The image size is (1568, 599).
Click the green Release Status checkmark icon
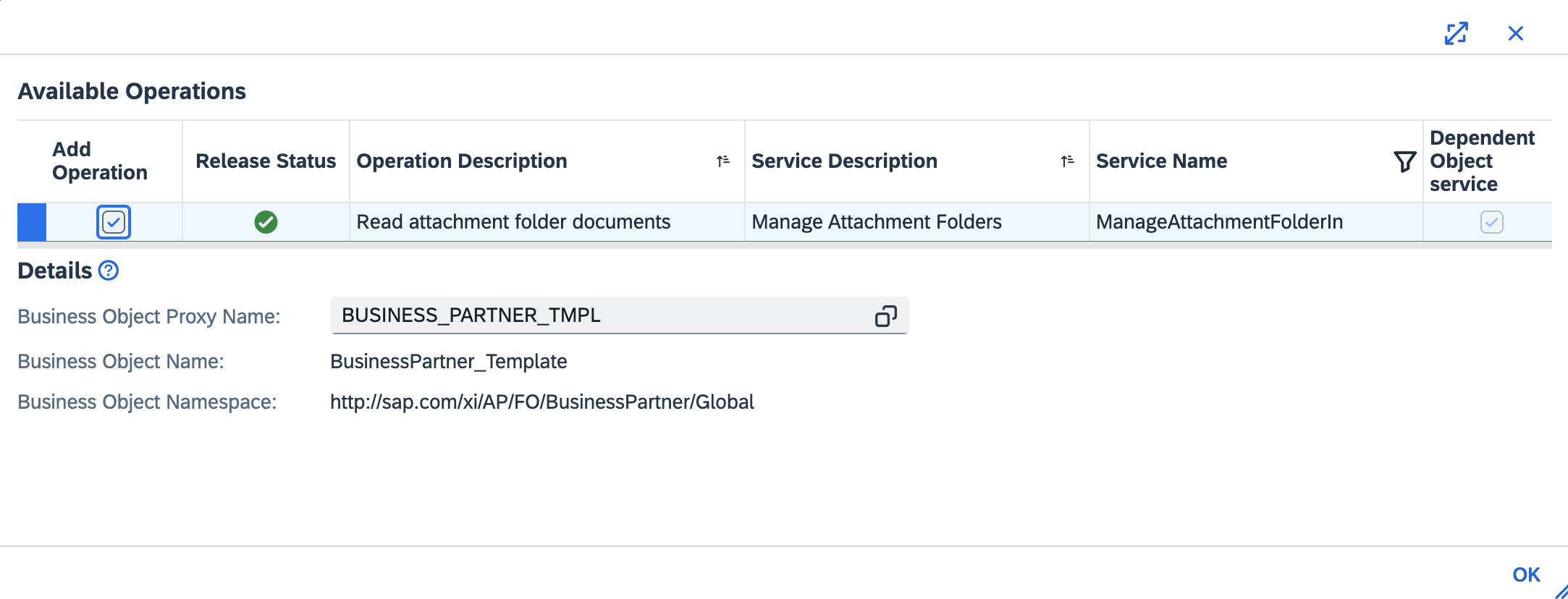266,222
